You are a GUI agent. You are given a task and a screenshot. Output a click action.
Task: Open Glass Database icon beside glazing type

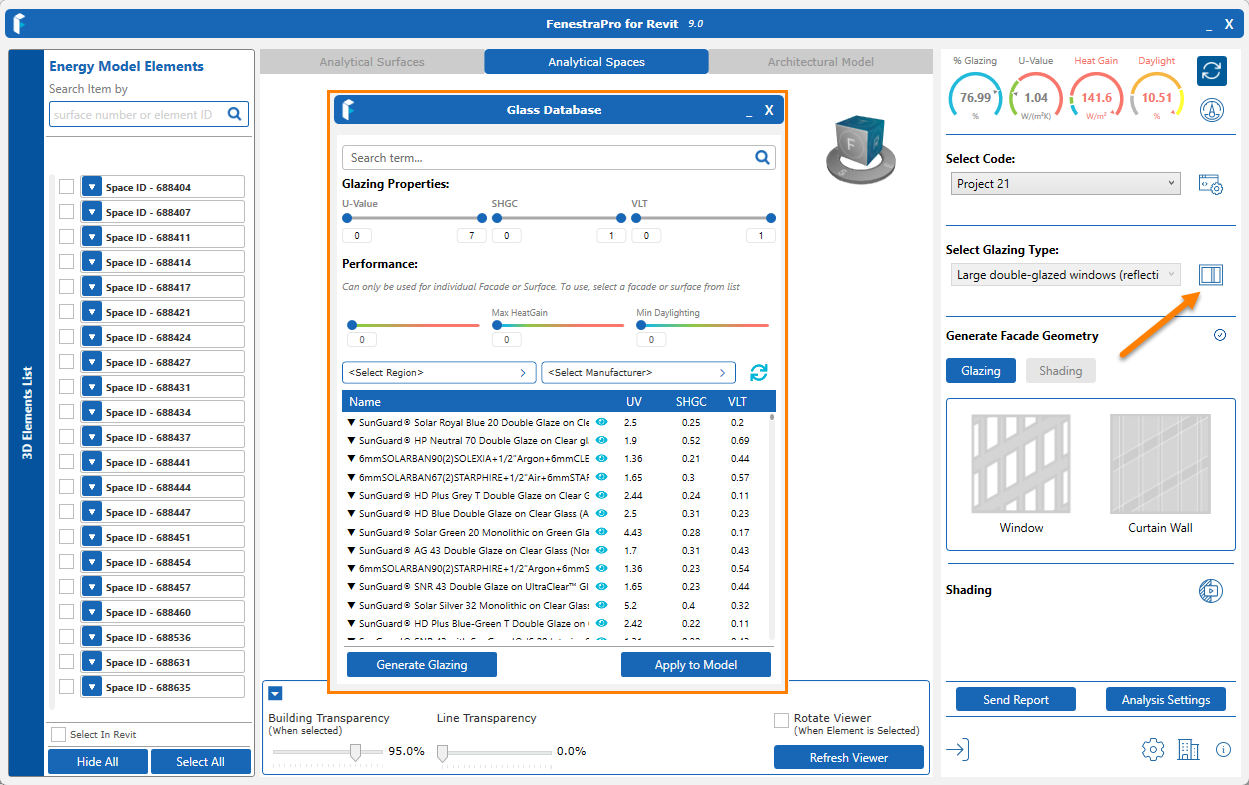click(1210, 275)
